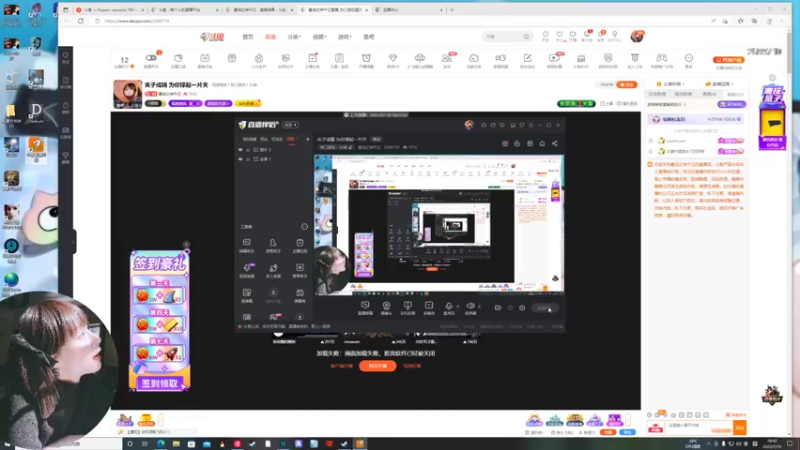The width and height of the screenshot is (800, 450).
Task: Click the PC客户端 orange button
Action: coord(729,60)
